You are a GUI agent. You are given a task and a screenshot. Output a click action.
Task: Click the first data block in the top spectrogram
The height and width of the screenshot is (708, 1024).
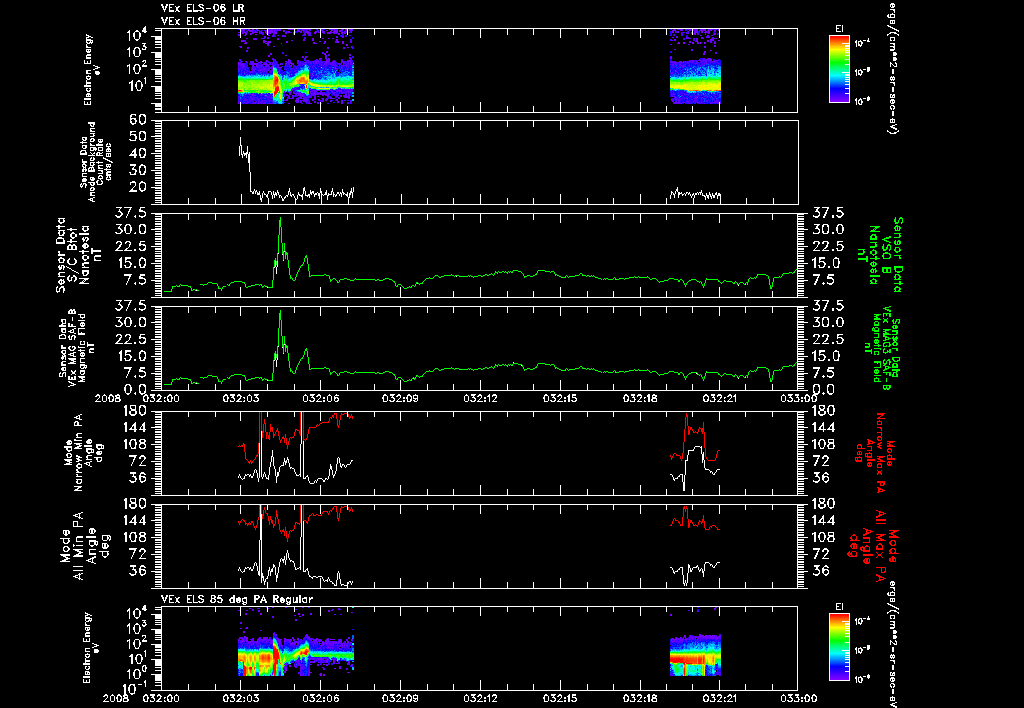point(296,66)
